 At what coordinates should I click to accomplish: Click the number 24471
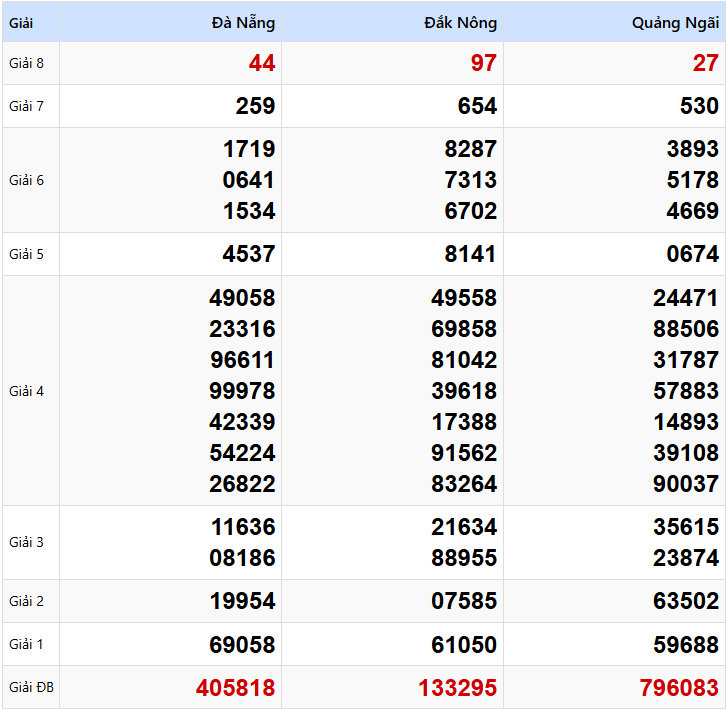[x=686, y=298]
